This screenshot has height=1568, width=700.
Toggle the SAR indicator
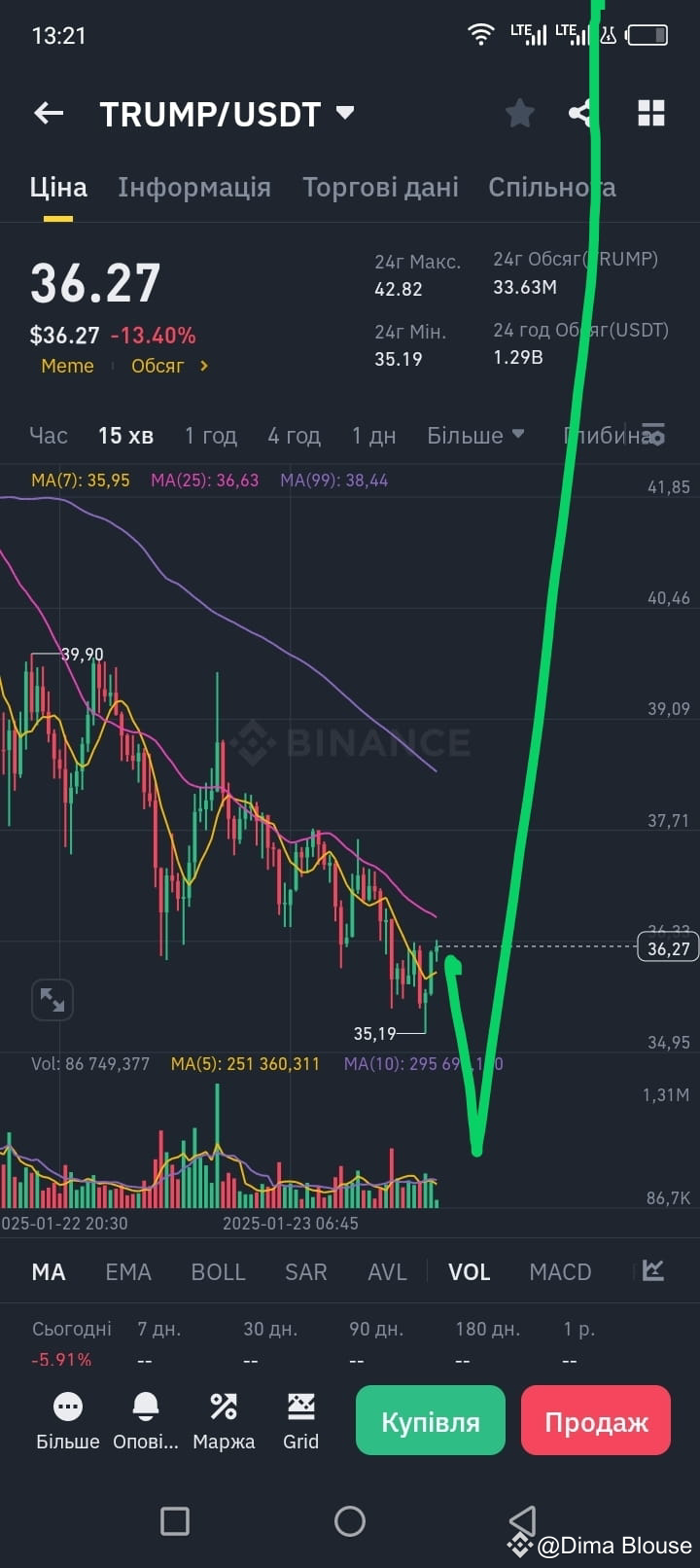[x=305, y=1271]
